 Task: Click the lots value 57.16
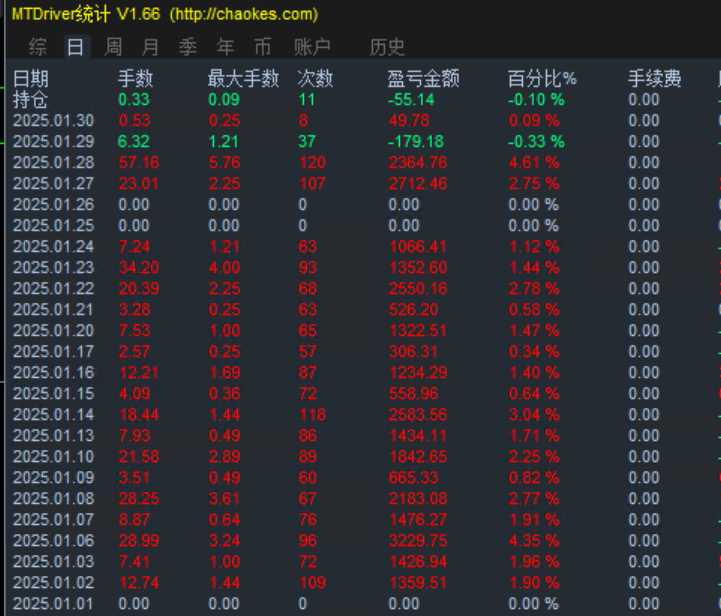coord(139,162)
